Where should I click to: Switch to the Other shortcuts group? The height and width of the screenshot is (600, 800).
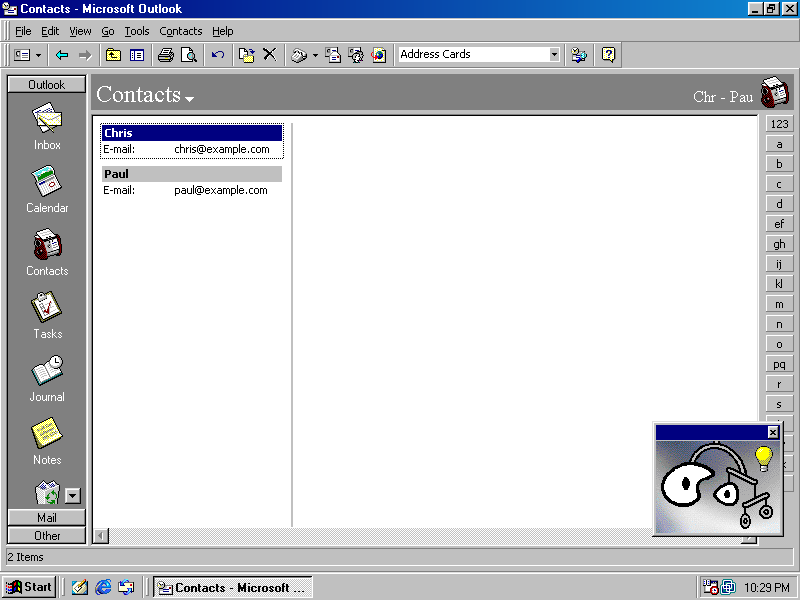pyautogui.click(x=46, y=536)
